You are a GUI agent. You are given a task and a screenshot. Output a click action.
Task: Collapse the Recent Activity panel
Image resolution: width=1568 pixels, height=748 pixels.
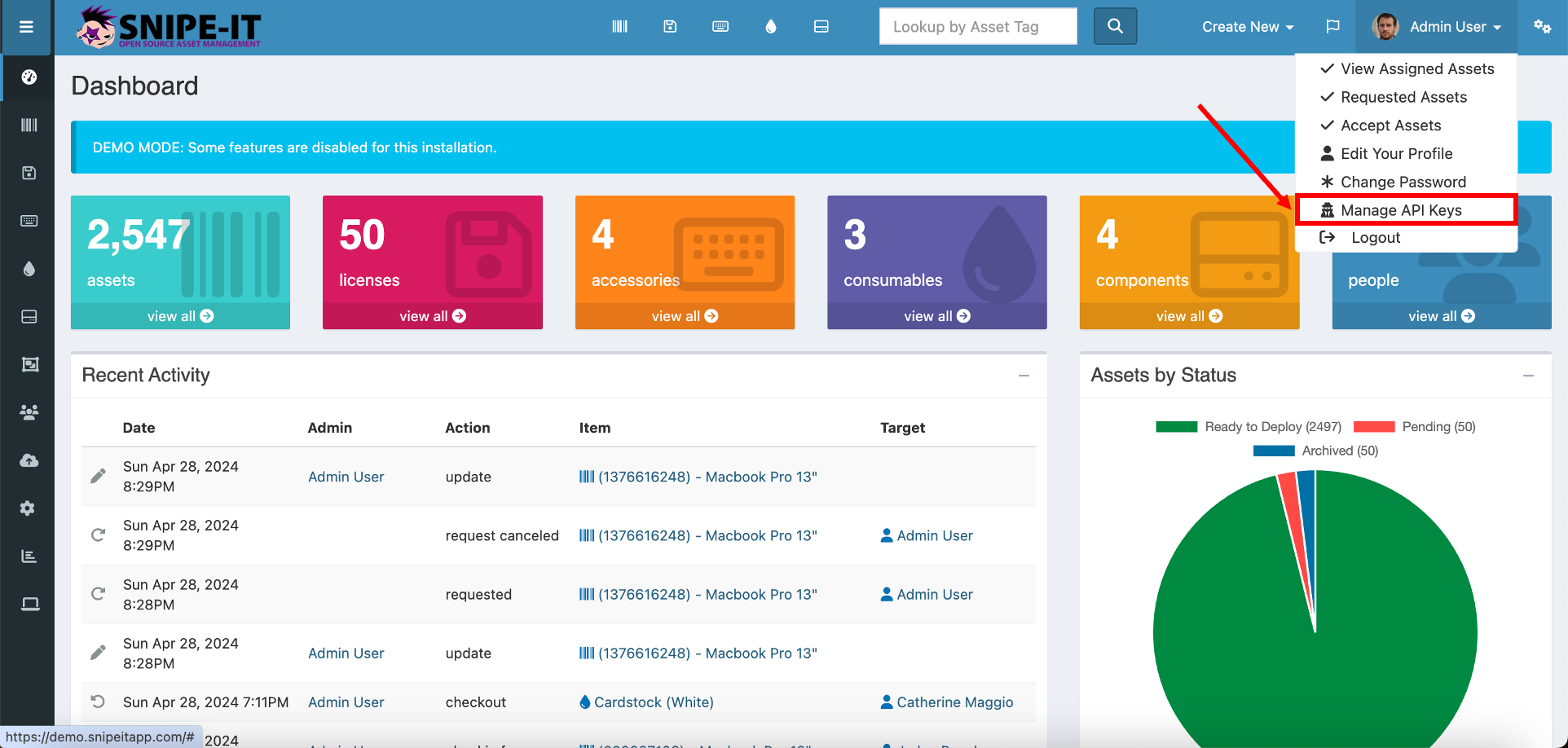click(x=1024, y=376)
